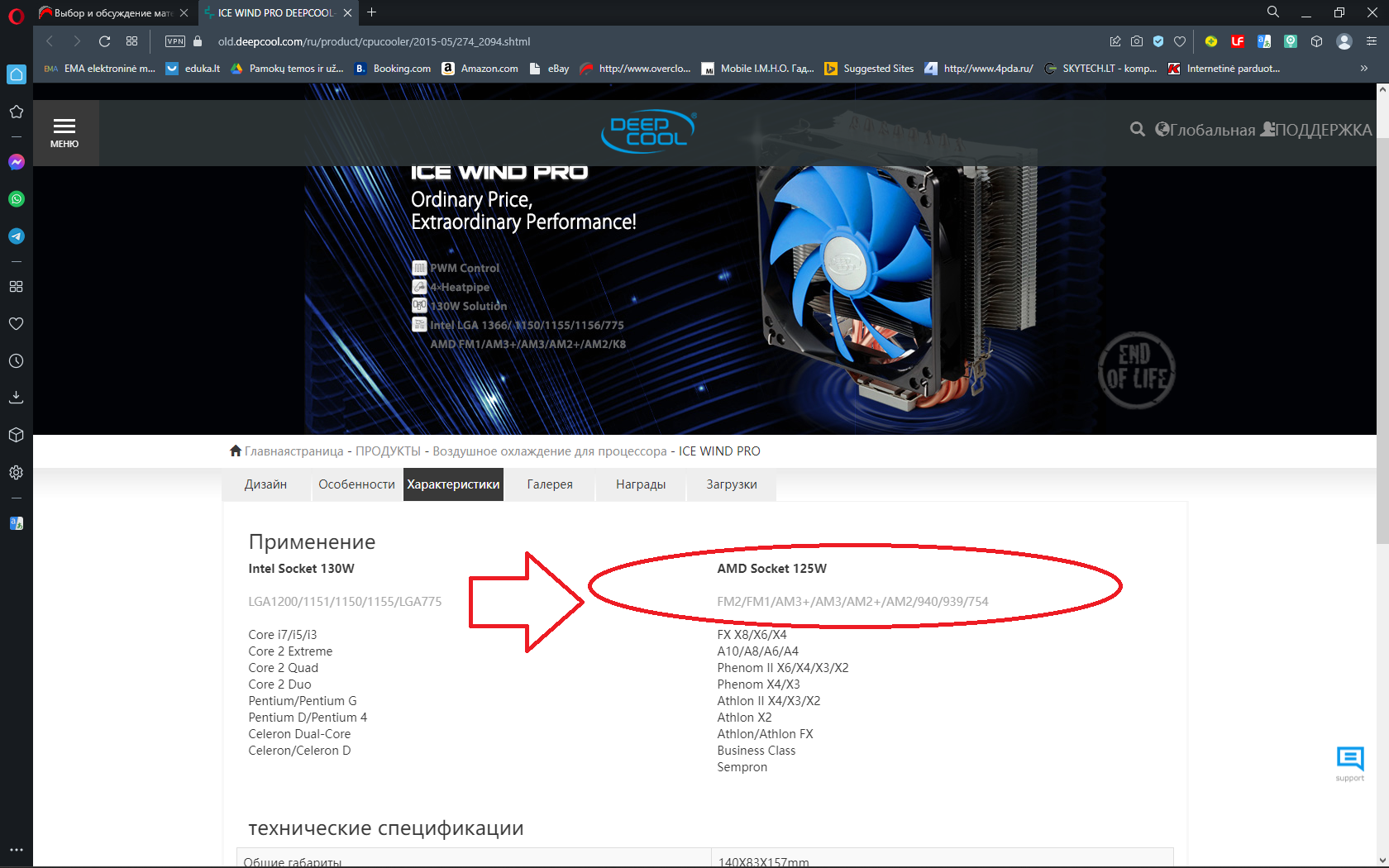
Task: Open the Amazon.com bookmark
Action: point(480,69)
